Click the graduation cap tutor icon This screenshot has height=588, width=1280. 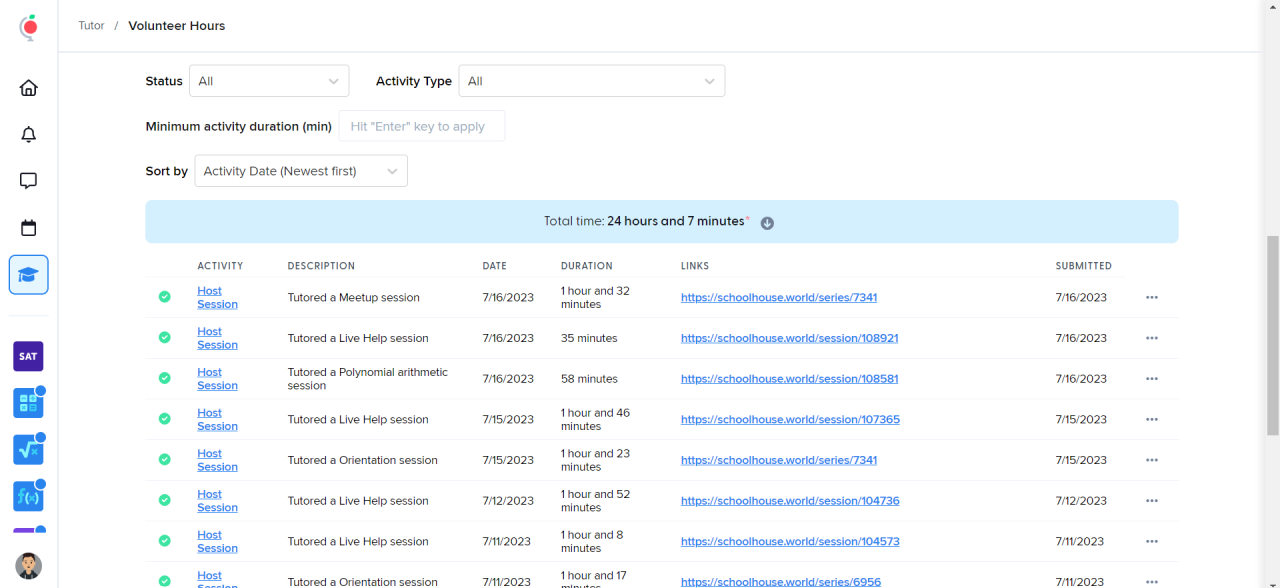(28, 275)
